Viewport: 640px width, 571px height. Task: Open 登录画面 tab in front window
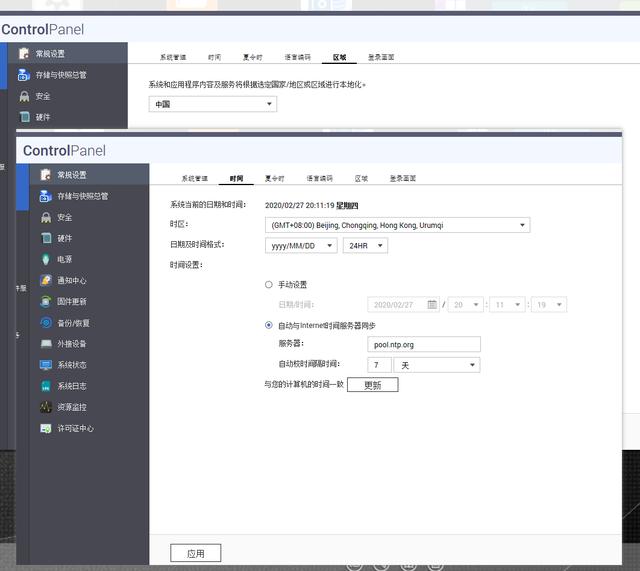click(x=402, y=178)
